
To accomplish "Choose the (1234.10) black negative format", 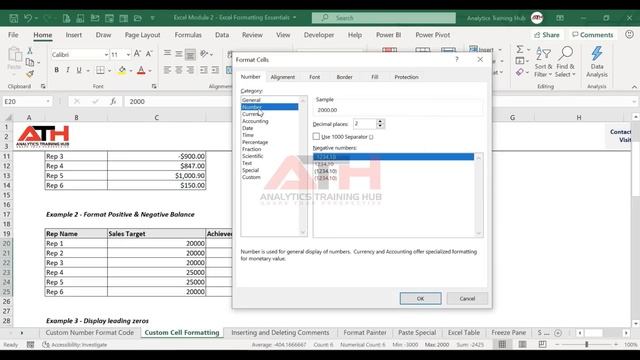I will click(326, 171).
